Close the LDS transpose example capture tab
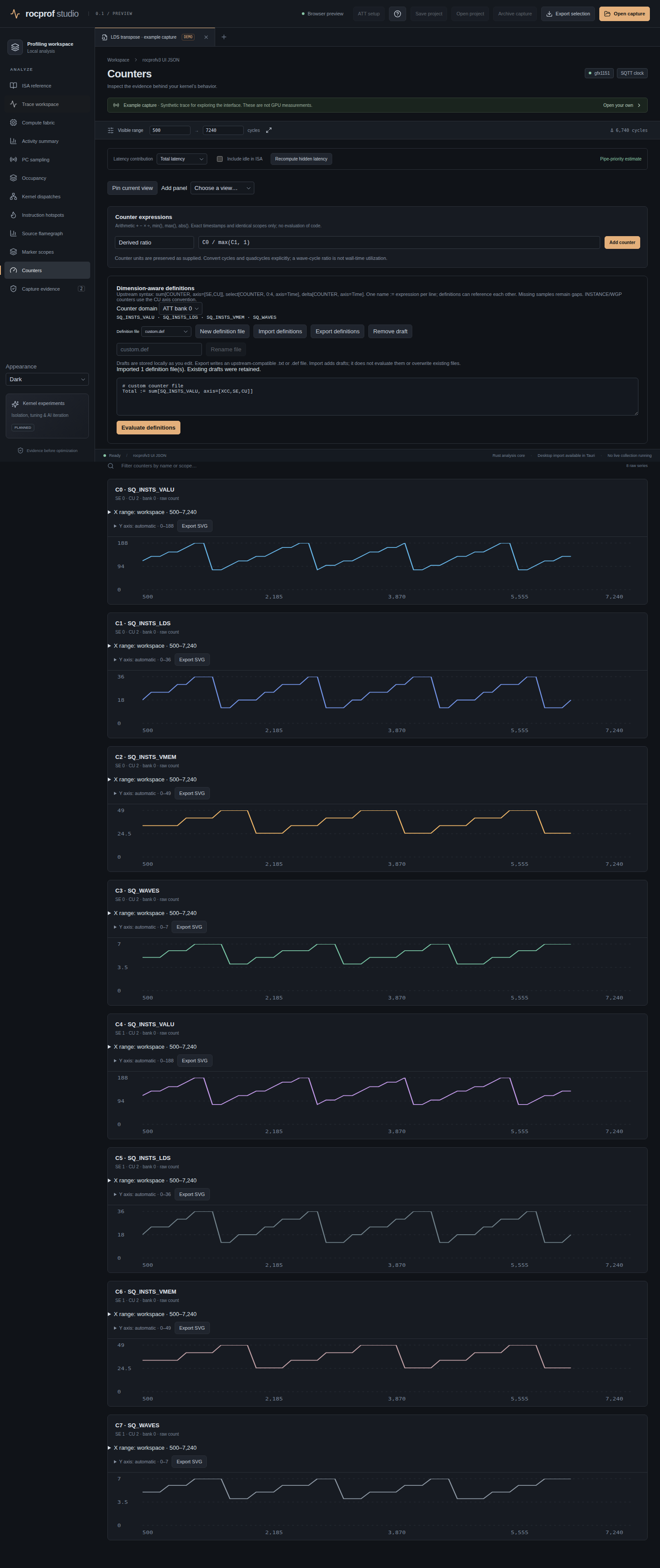The image size is (660, 1568). 206,37
